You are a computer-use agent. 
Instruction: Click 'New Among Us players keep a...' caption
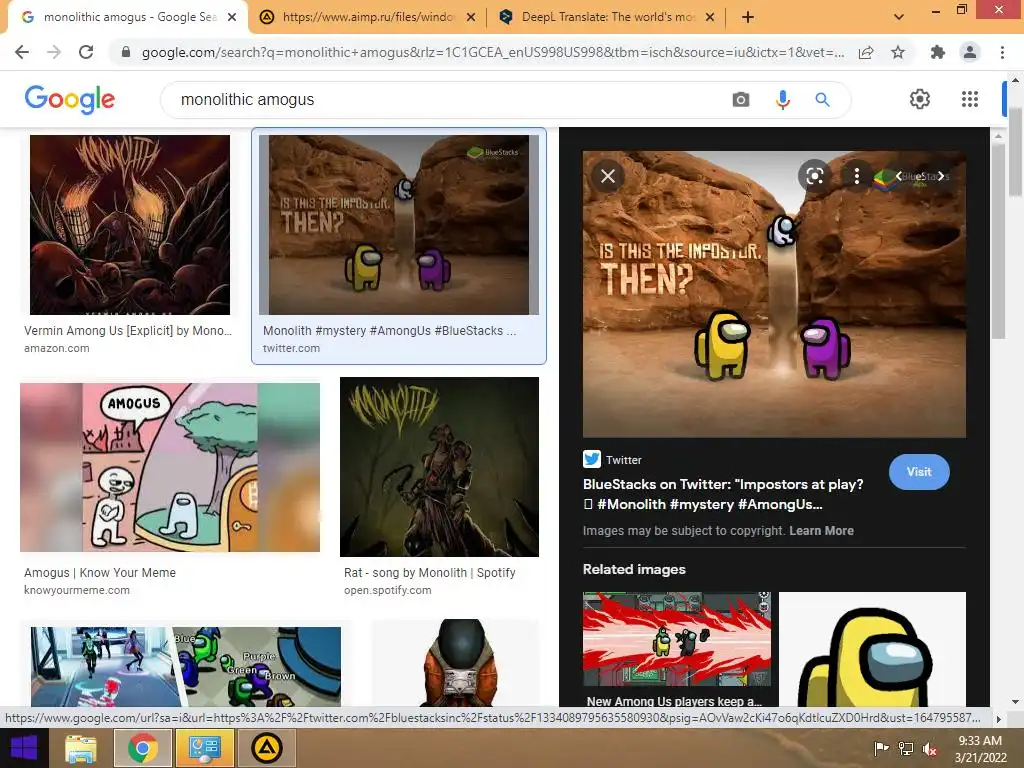click(x=674, y=701)
